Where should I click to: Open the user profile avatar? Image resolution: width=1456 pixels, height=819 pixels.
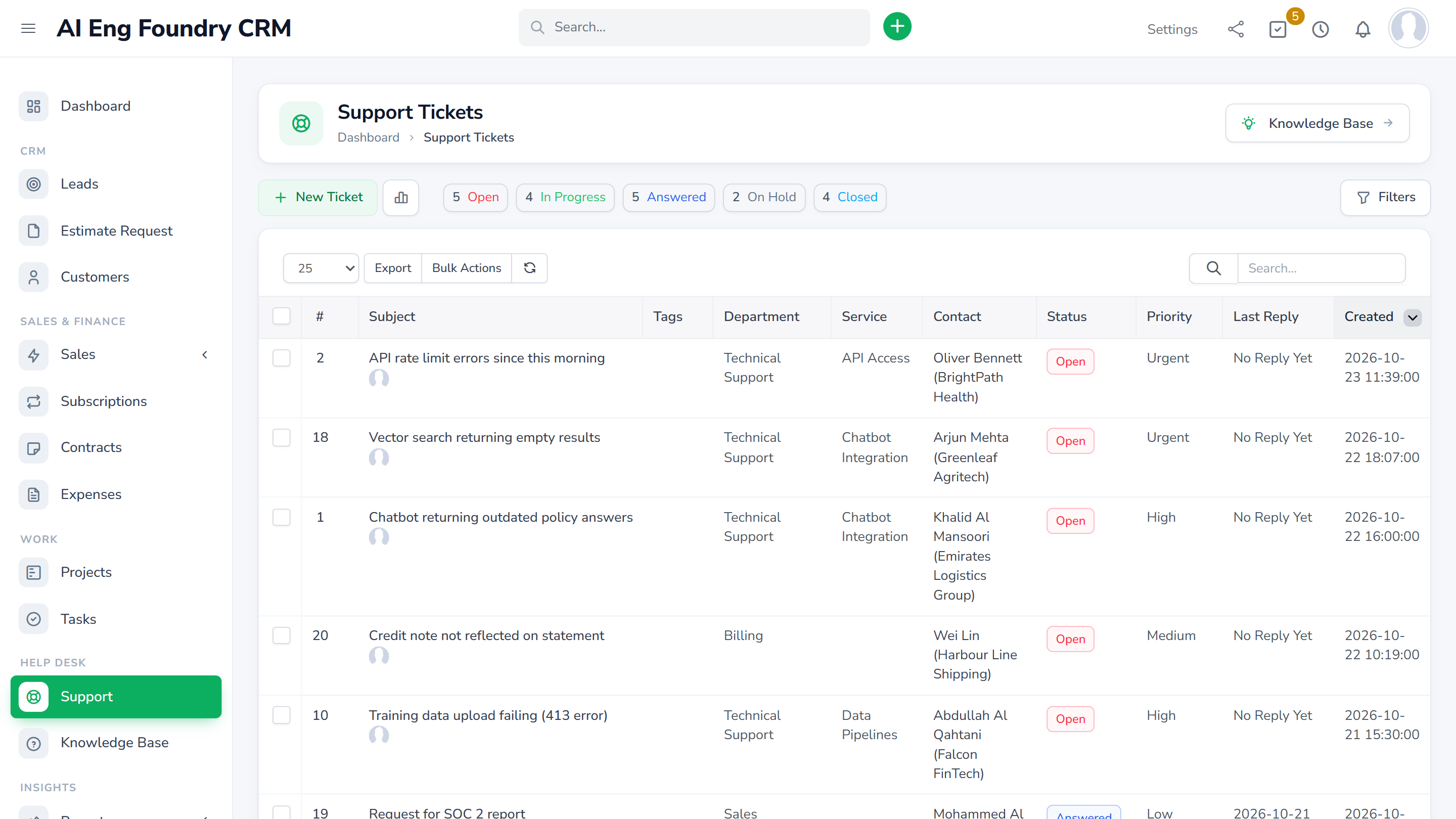[x=1408, y=28]
